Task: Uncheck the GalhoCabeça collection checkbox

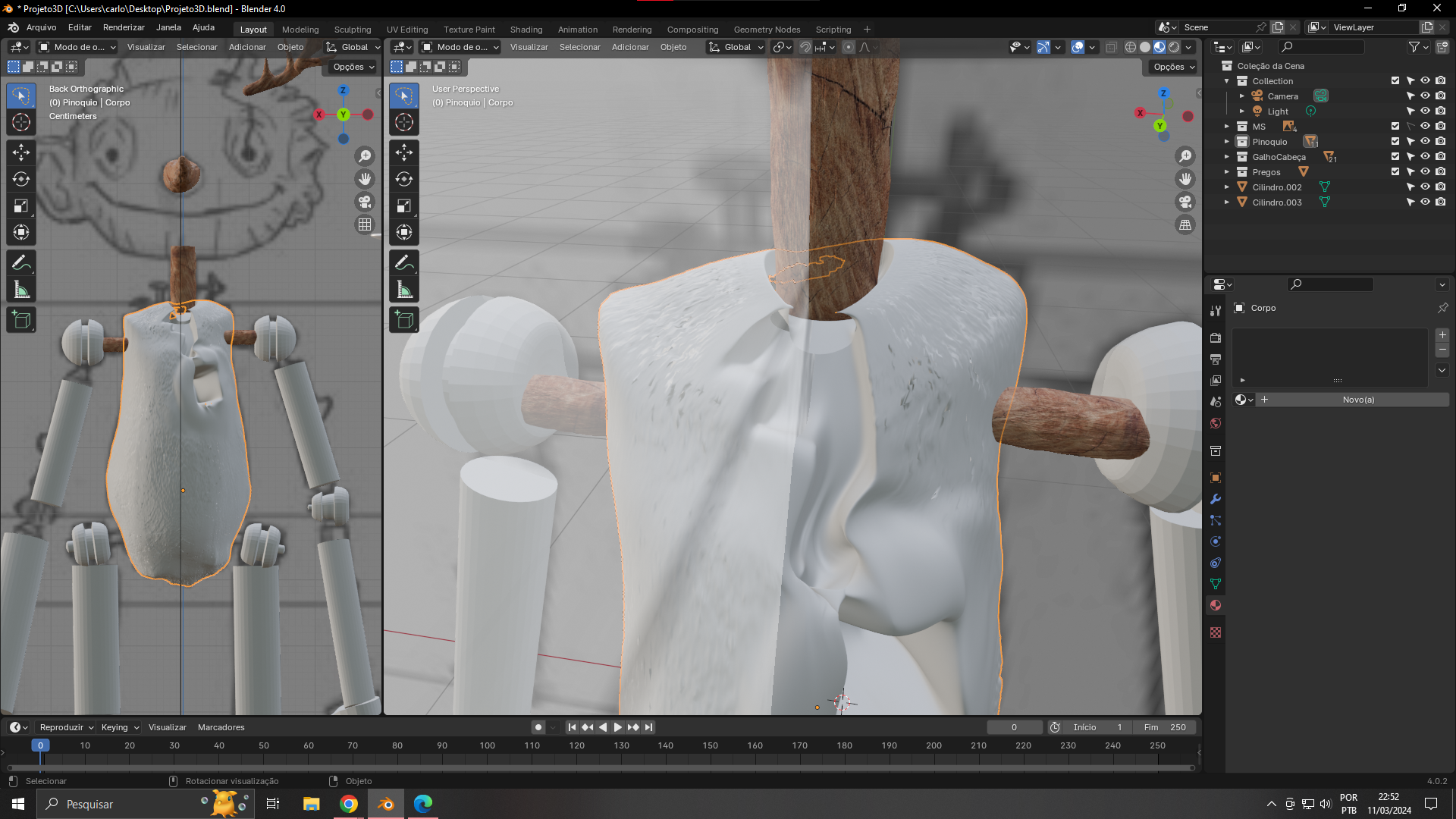Action: [1395, 157]
